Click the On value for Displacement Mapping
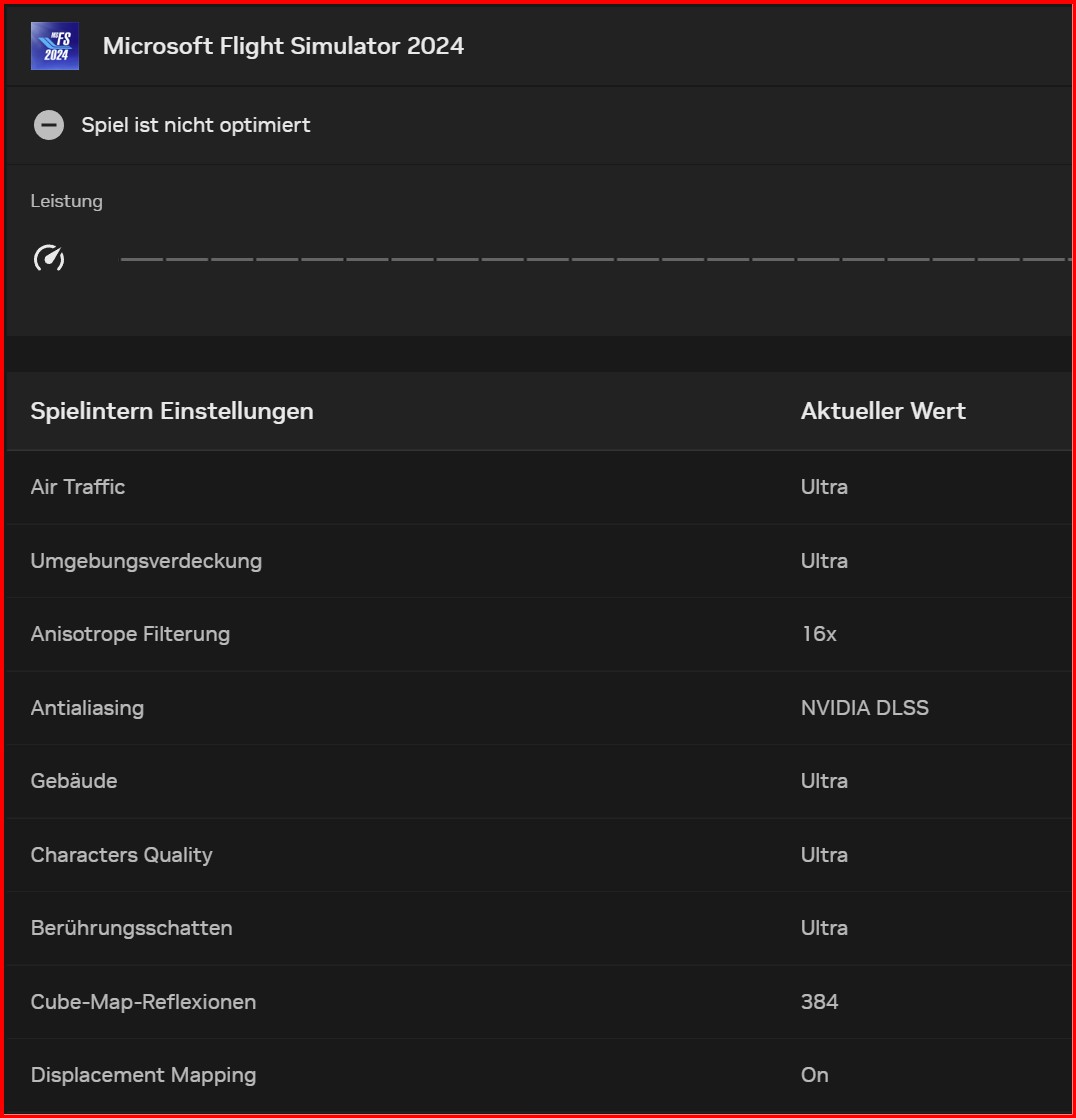Screen dimensions: 1076x1118 (x=814, y=1075)
